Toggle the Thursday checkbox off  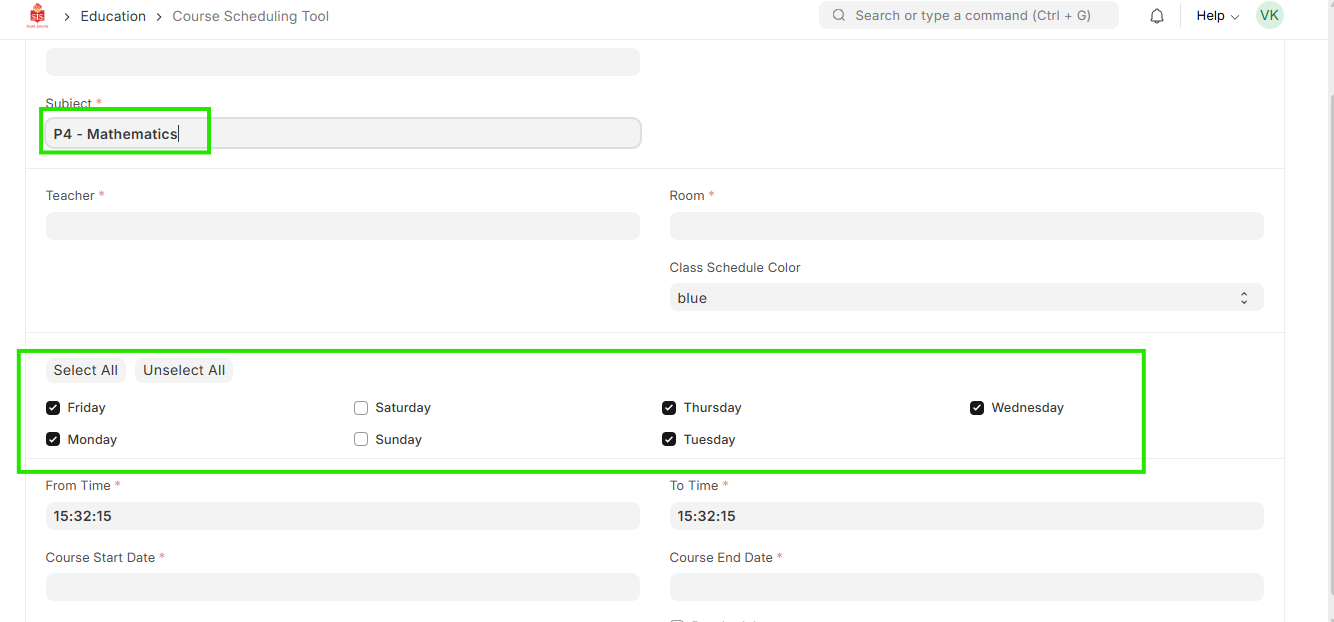click(669, 408)
